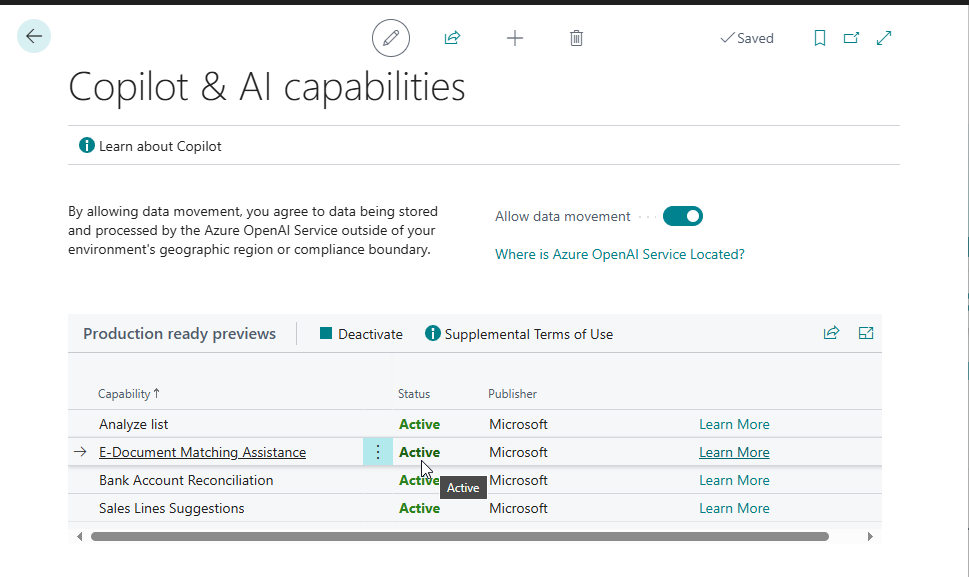Open Supplemental Terms of Use
The height and width of the screenshot is (577, 969).
[x=519, y=334]
